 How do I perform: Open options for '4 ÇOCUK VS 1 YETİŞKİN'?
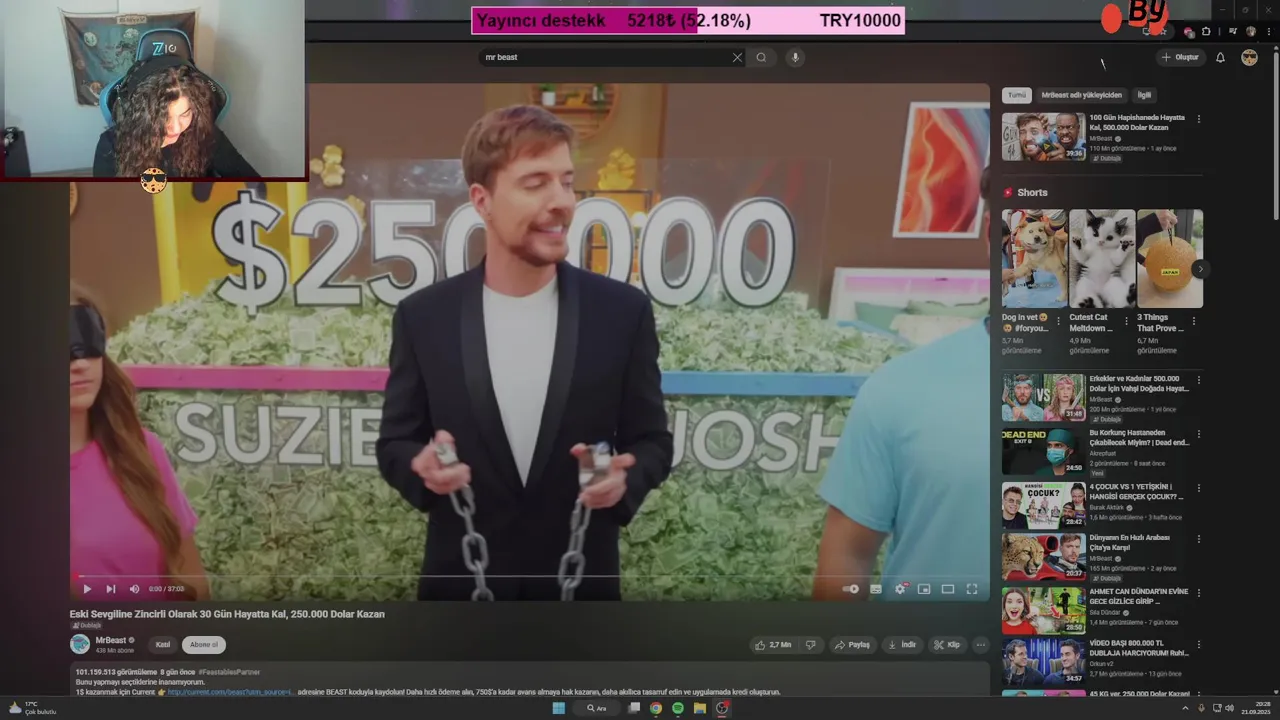pos(1199,488)
